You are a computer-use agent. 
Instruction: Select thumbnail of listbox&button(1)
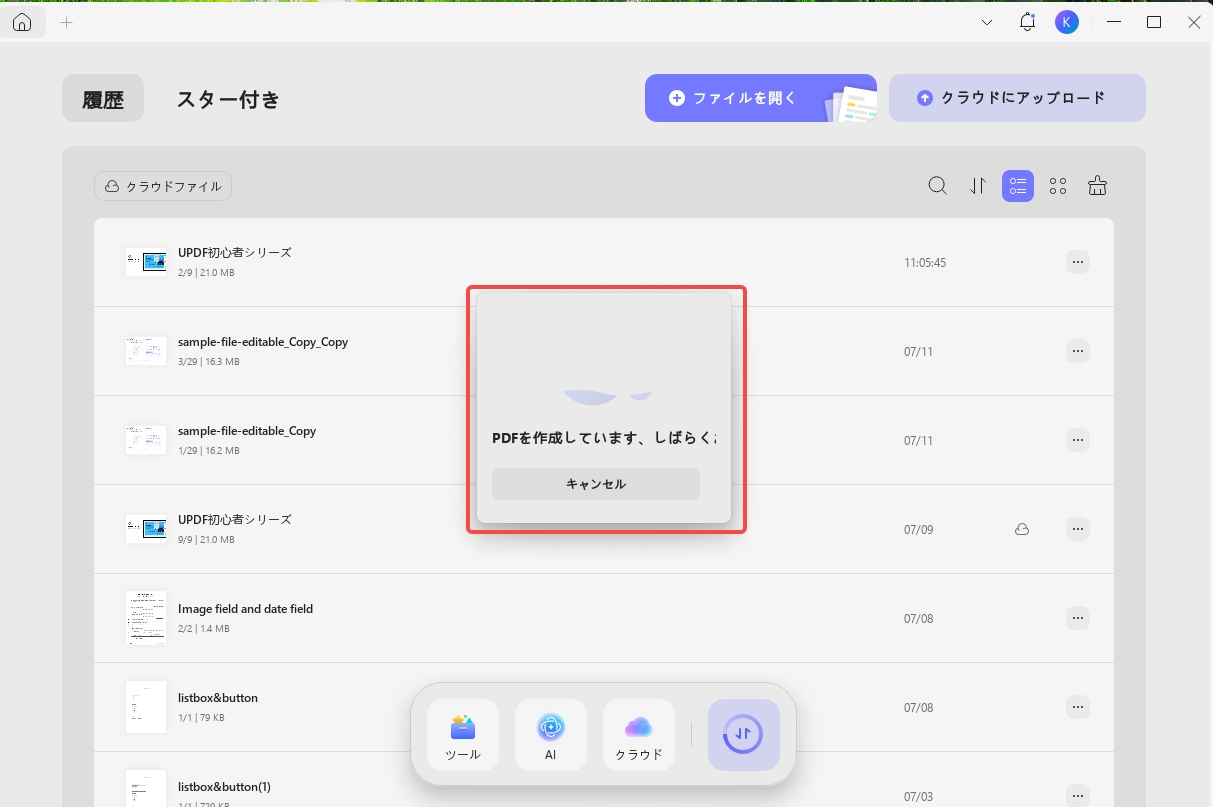tap(146, 788)
